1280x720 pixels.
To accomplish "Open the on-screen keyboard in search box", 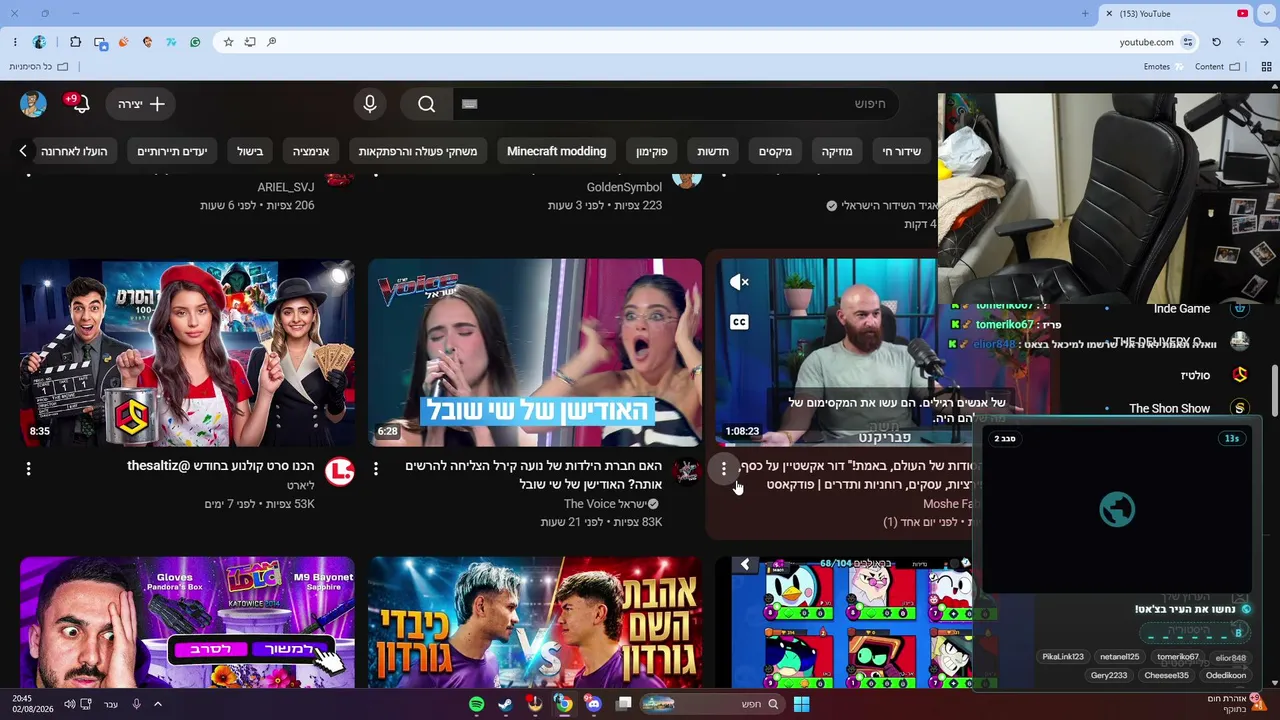I will pyautogui.click(x=470, y=104).
